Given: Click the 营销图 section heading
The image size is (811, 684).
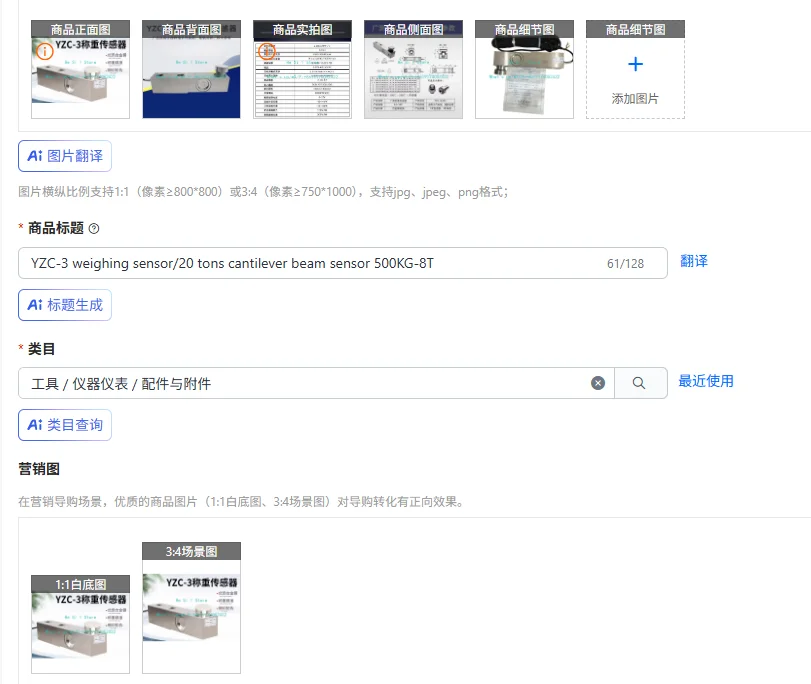Looking at the screenshot, I should (39, 469).
